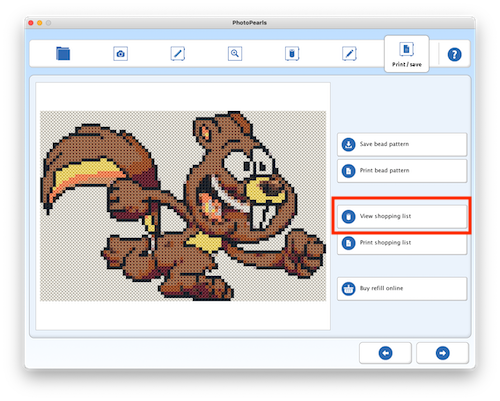Open the help question mark icon
500x401 pixels.
454,54
